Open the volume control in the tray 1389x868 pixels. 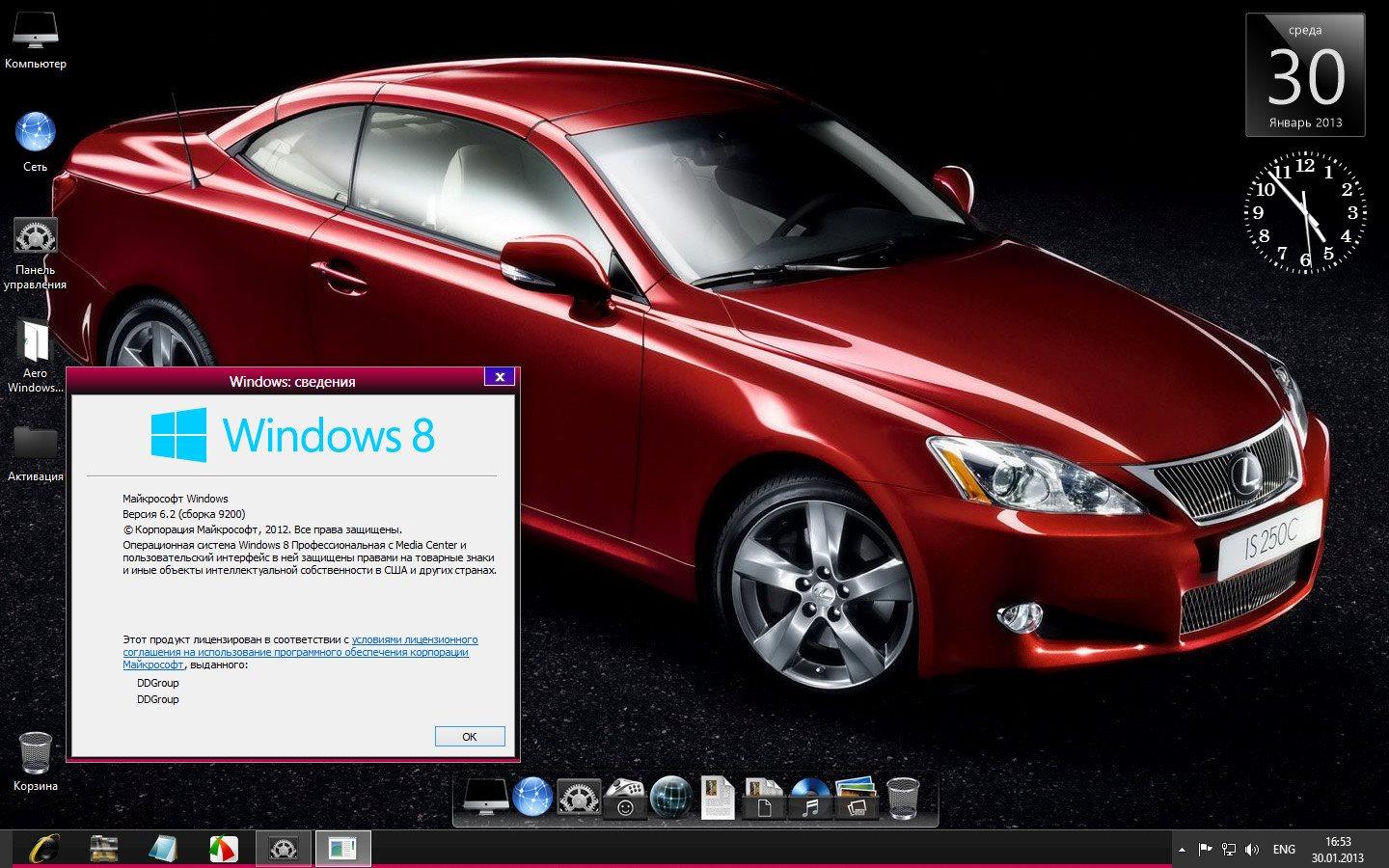pyautogui.click(x=1252, y=850)
